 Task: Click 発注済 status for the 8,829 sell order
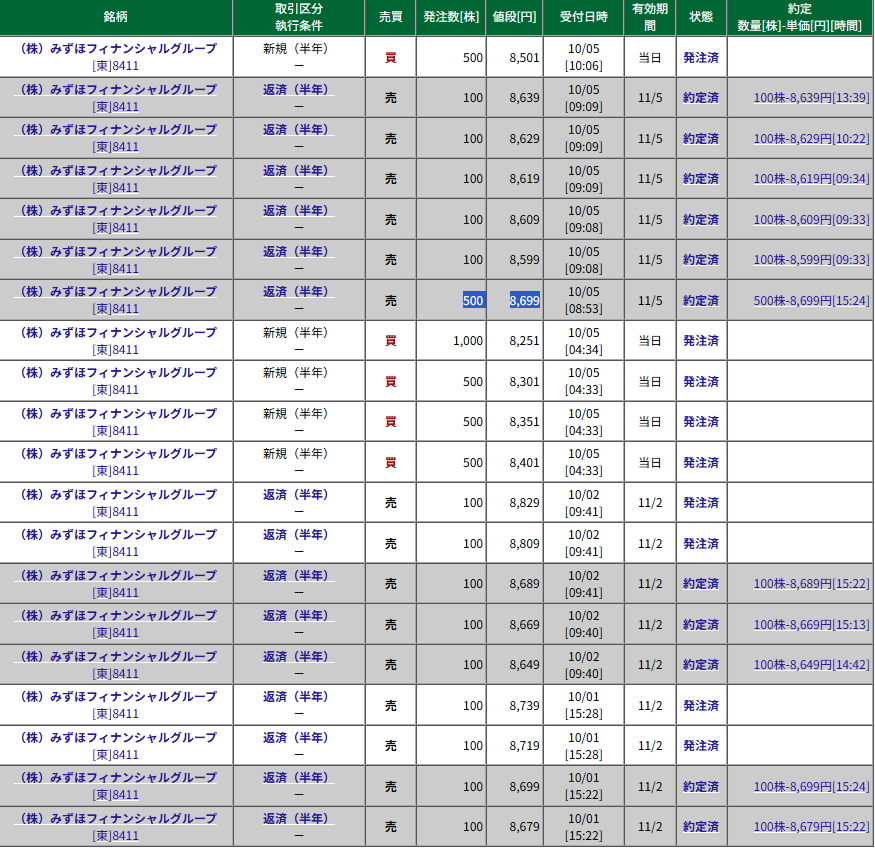701,502
